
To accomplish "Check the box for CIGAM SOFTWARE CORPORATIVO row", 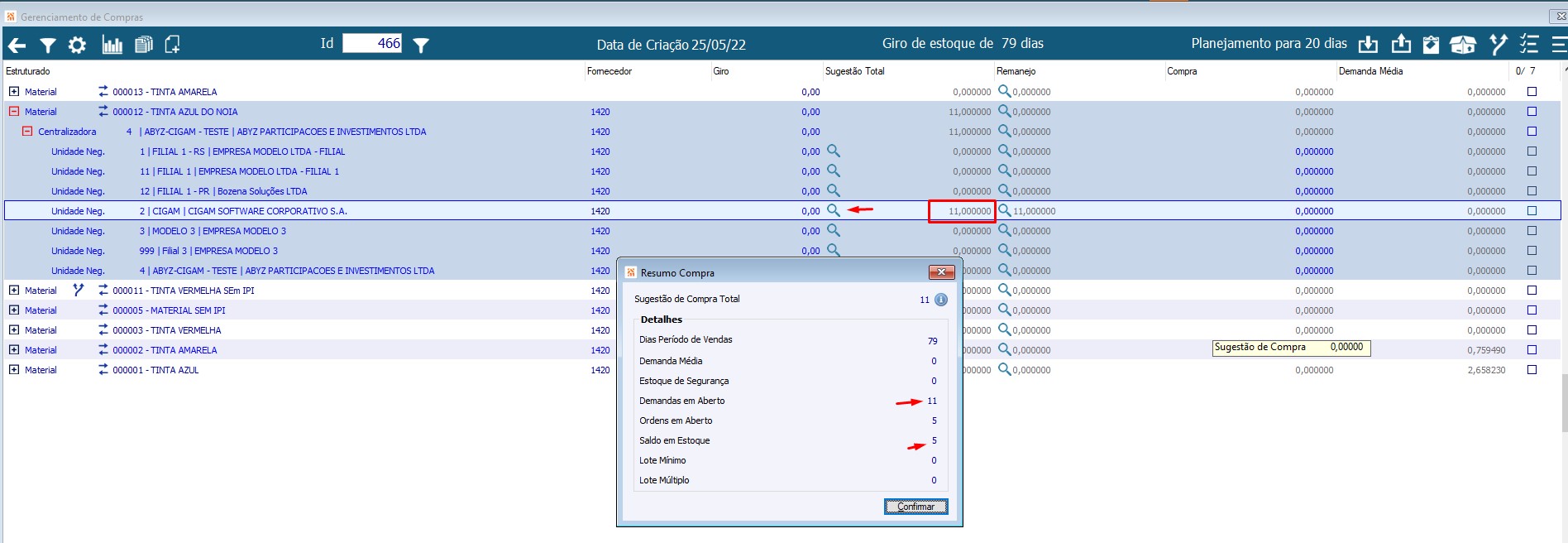I will tap(1532, 211).
